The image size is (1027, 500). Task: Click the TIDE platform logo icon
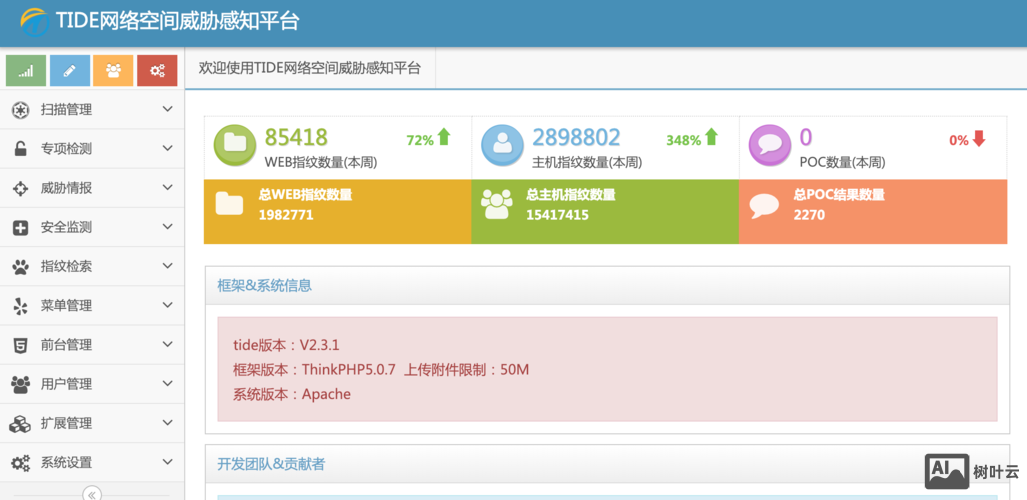(34, 22)
